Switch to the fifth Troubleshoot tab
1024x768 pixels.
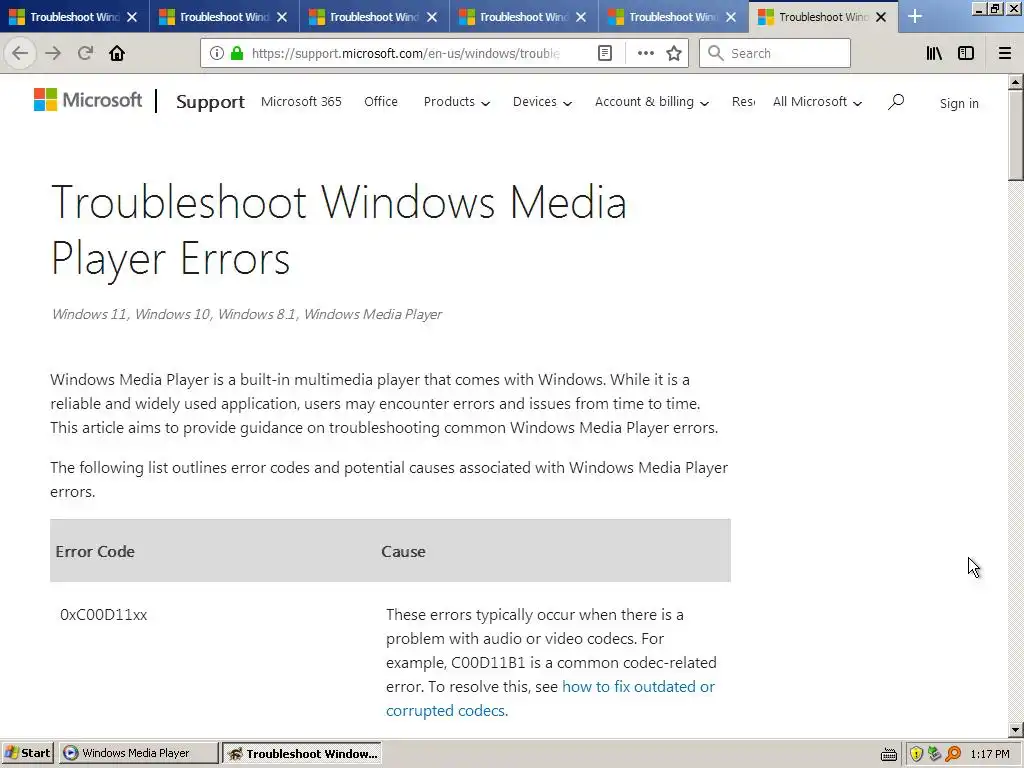pyautogui.click(x=665, y=17)
